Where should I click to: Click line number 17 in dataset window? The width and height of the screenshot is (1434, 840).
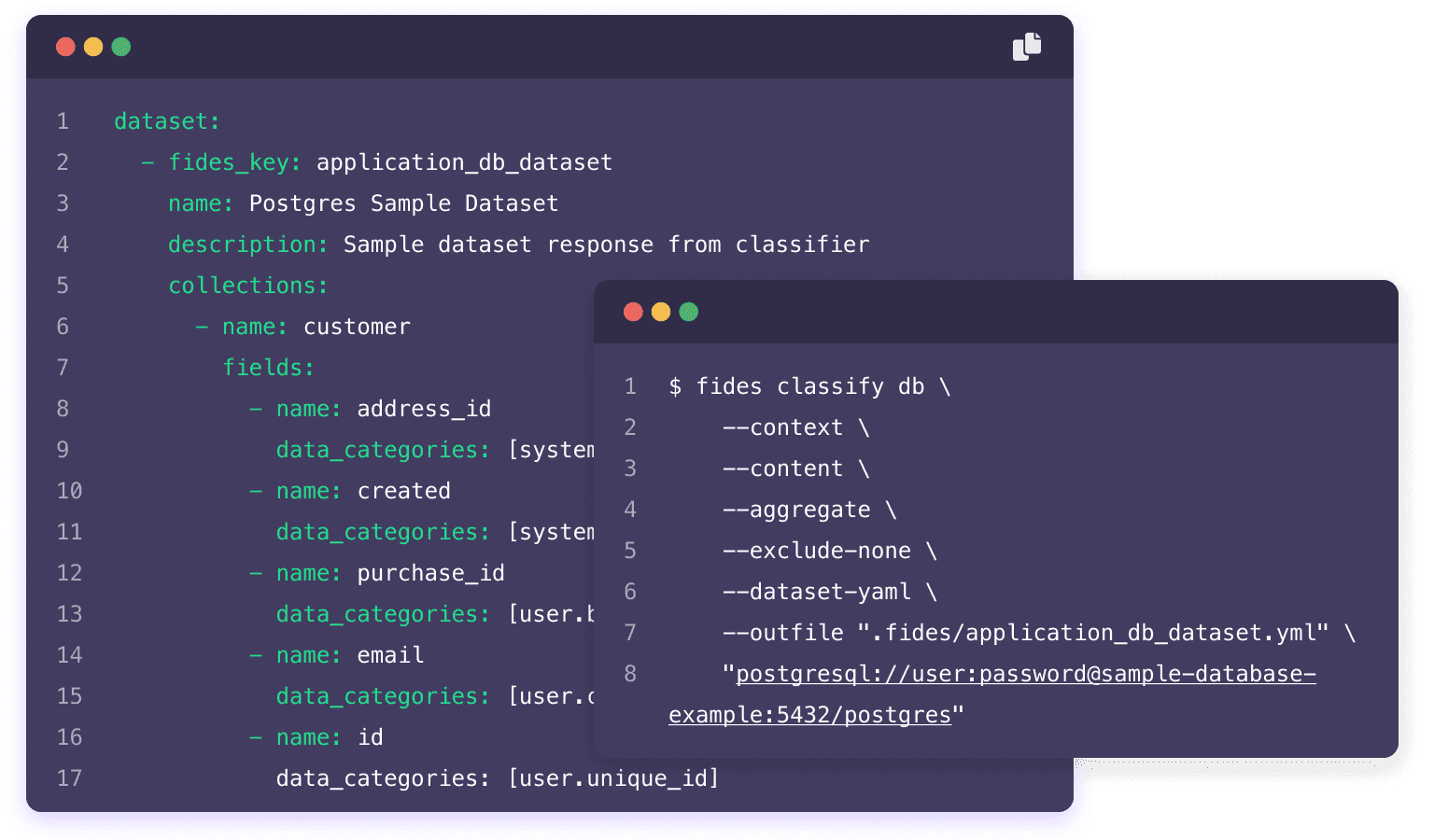69,778
